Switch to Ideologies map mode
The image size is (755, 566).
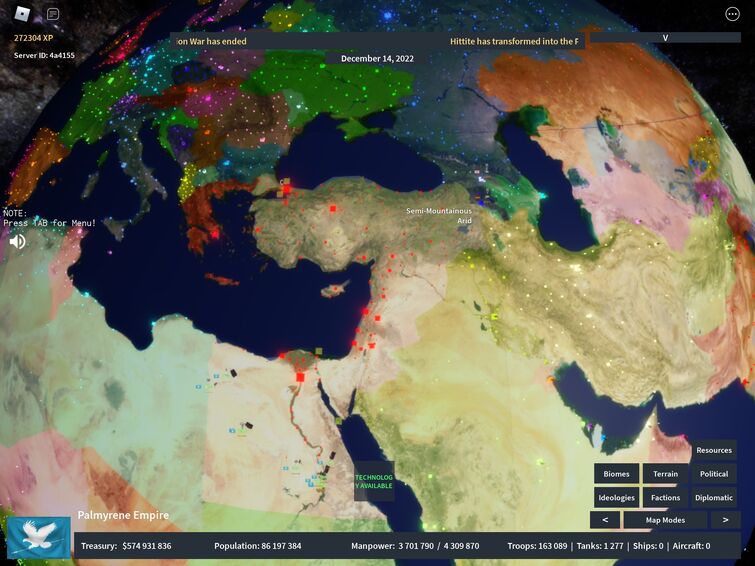616,498
